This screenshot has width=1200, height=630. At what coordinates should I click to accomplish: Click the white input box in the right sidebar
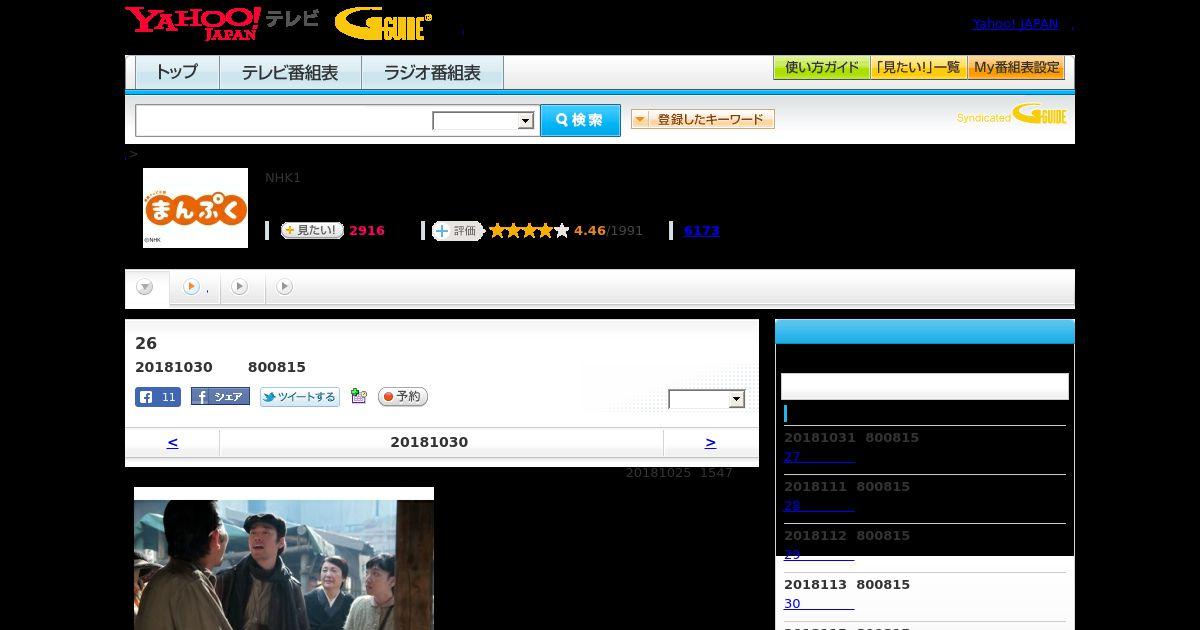tap(925, 386)
